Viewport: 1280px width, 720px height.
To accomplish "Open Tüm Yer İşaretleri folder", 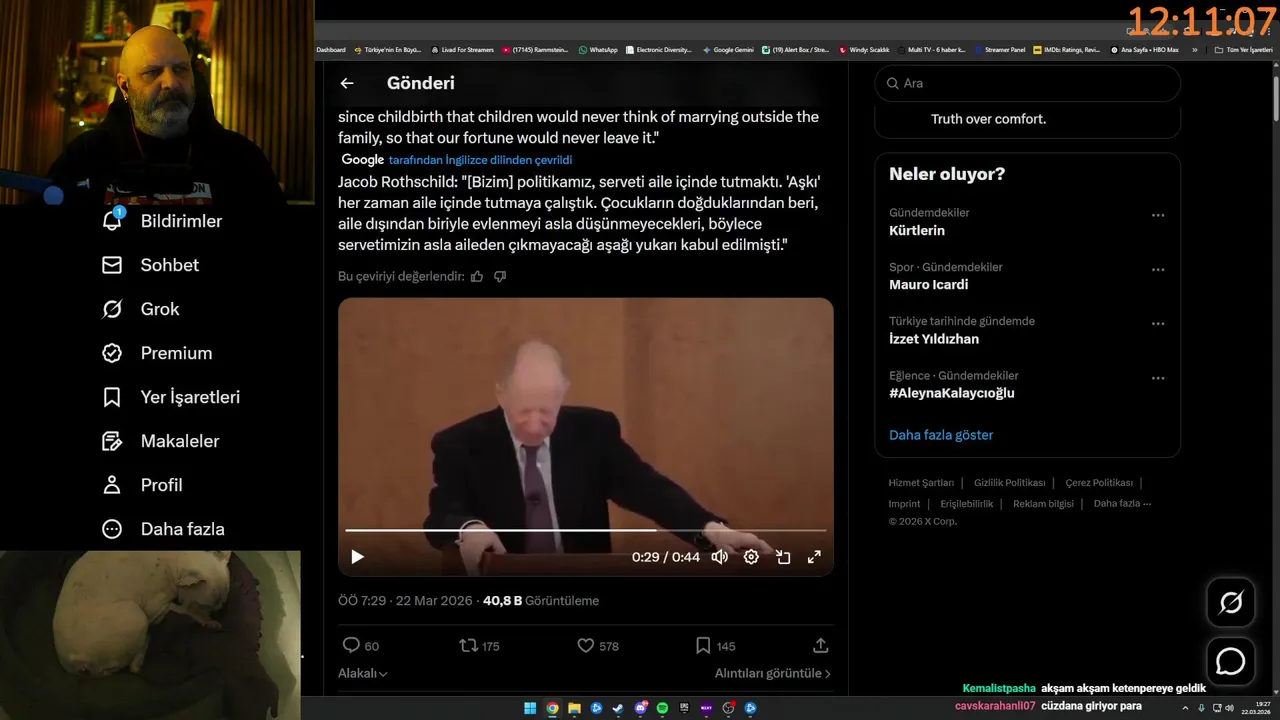I will (1243, 50).
